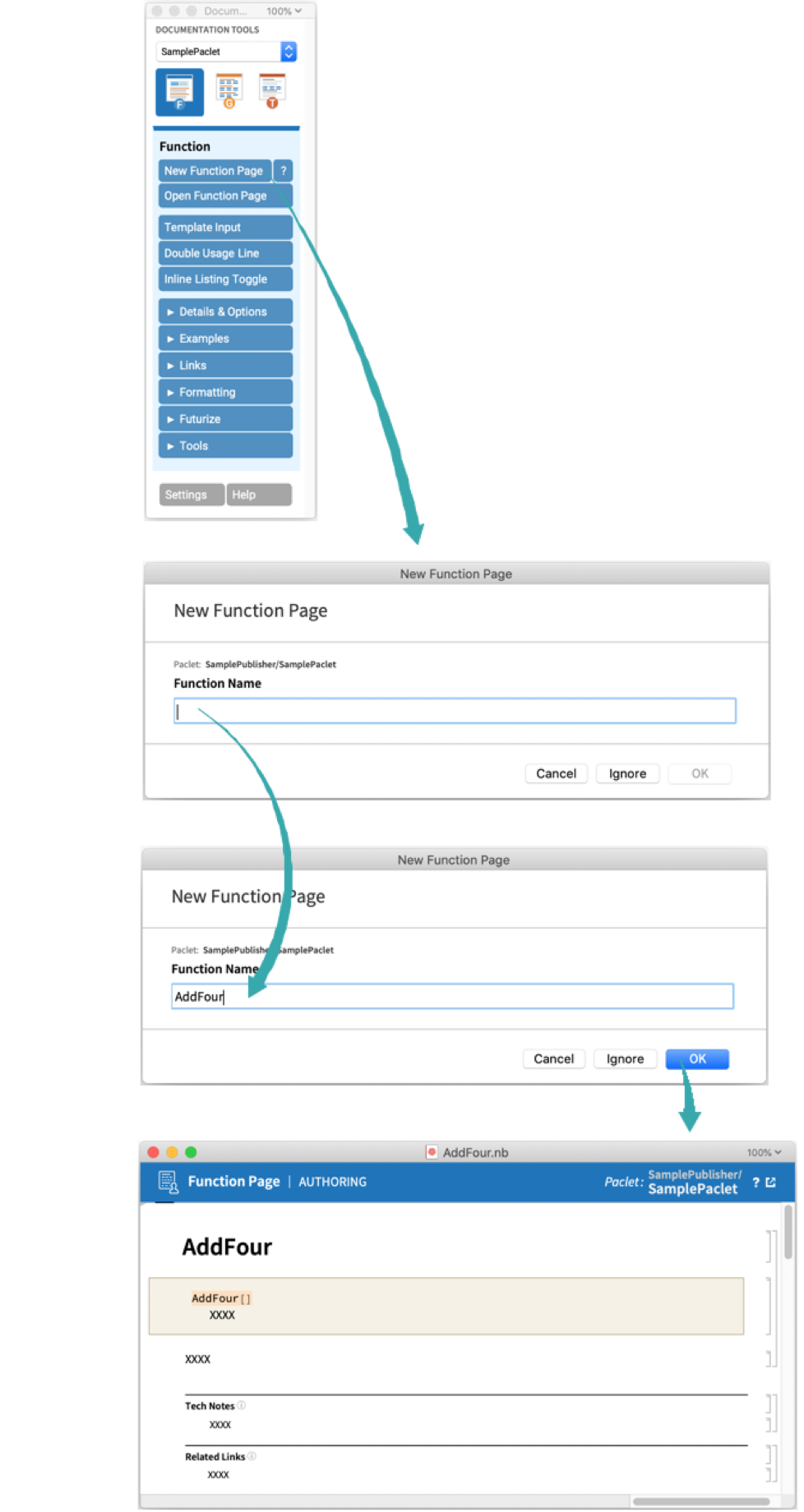Viewport: 804px width, 1512px height.
Task: Click the help question mark in AddFour header
Action: pyautogui.click(x=755, y=1182)
